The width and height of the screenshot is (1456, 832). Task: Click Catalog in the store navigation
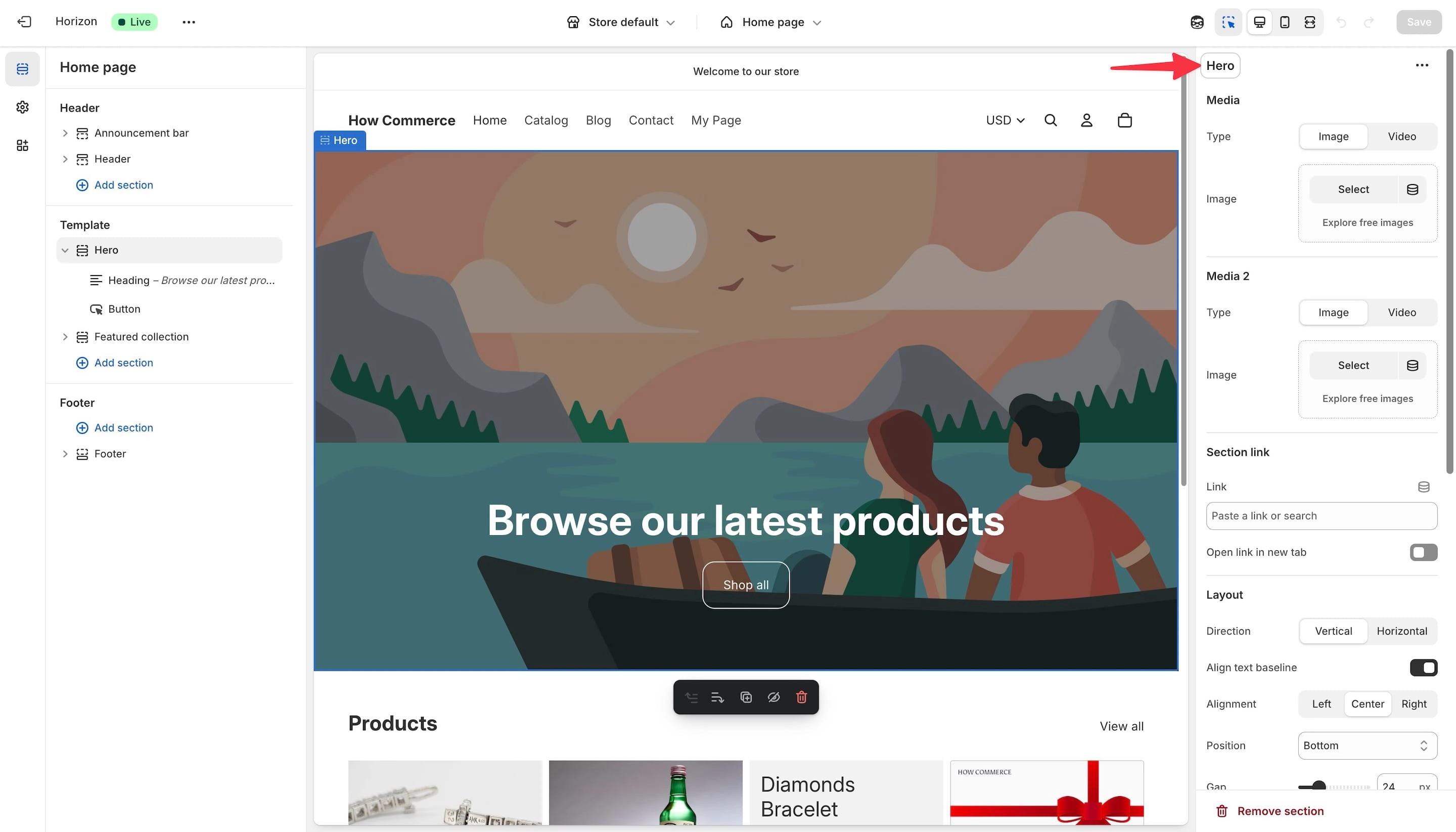546,120
